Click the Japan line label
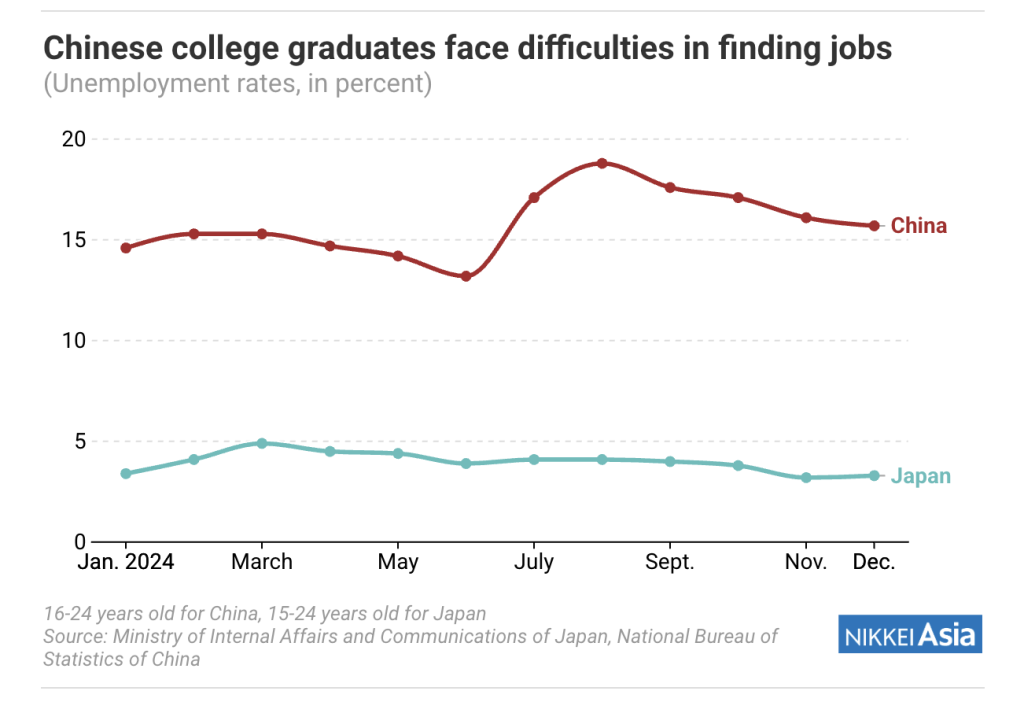 click(921, 476)
